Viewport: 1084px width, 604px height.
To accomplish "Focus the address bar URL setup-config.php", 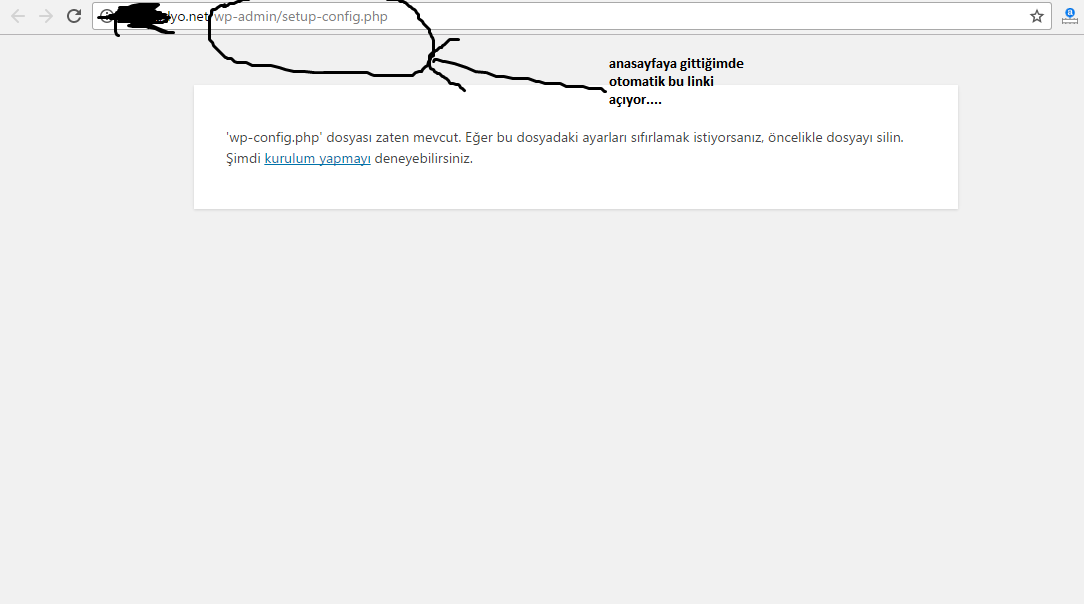I will pyautogui.click(x=572, y=16).
